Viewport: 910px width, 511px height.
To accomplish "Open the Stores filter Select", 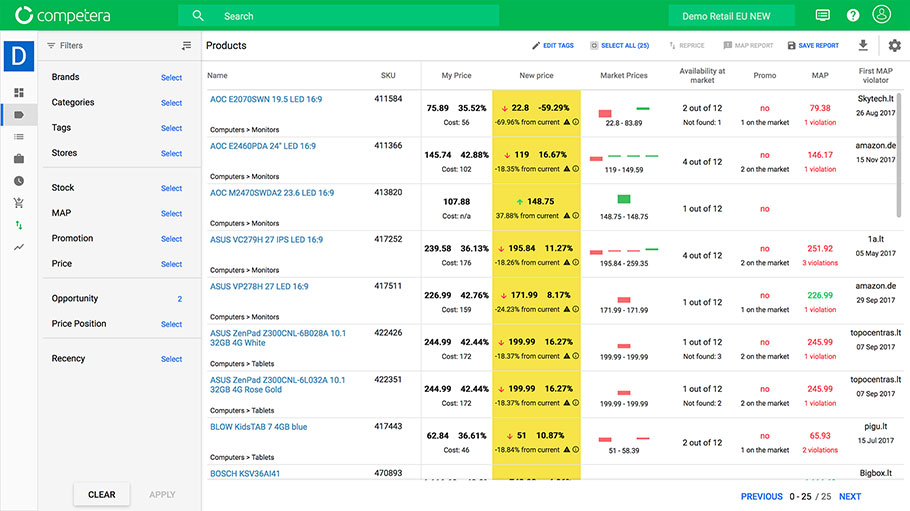I will [x=171, y=153].
